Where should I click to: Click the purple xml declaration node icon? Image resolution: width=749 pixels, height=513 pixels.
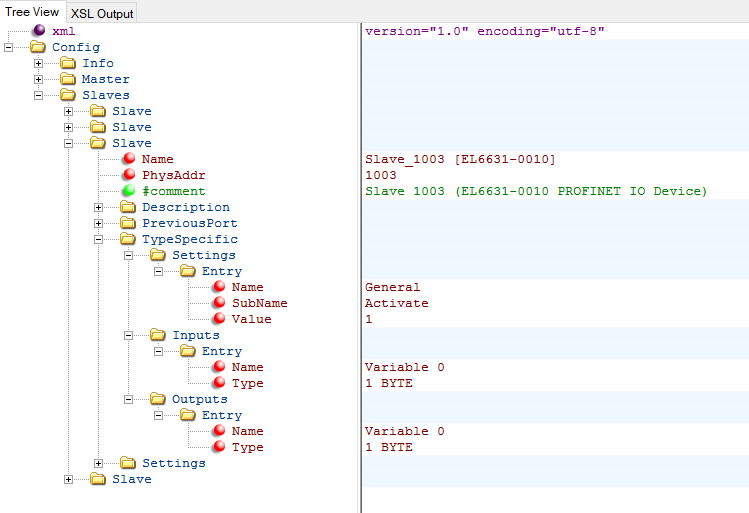pos(39,31)
